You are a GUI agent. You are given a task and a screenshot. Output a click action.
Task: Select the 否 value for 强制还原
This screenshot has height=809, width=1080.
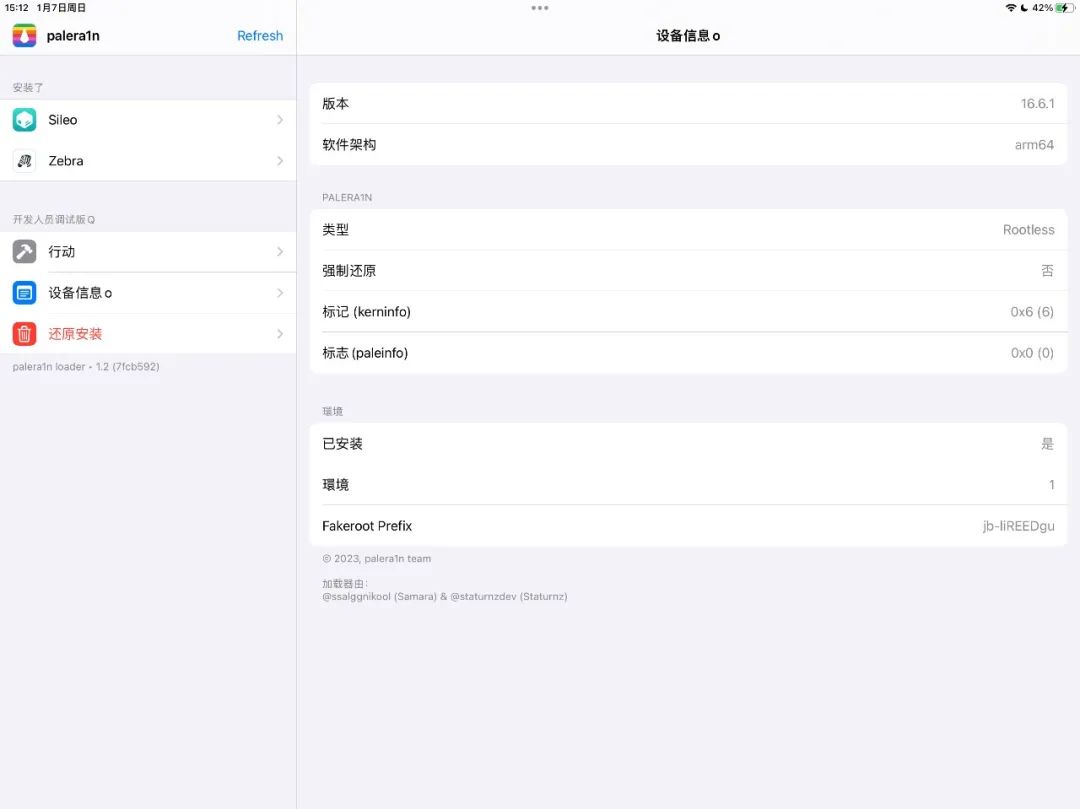(1048, 271)
